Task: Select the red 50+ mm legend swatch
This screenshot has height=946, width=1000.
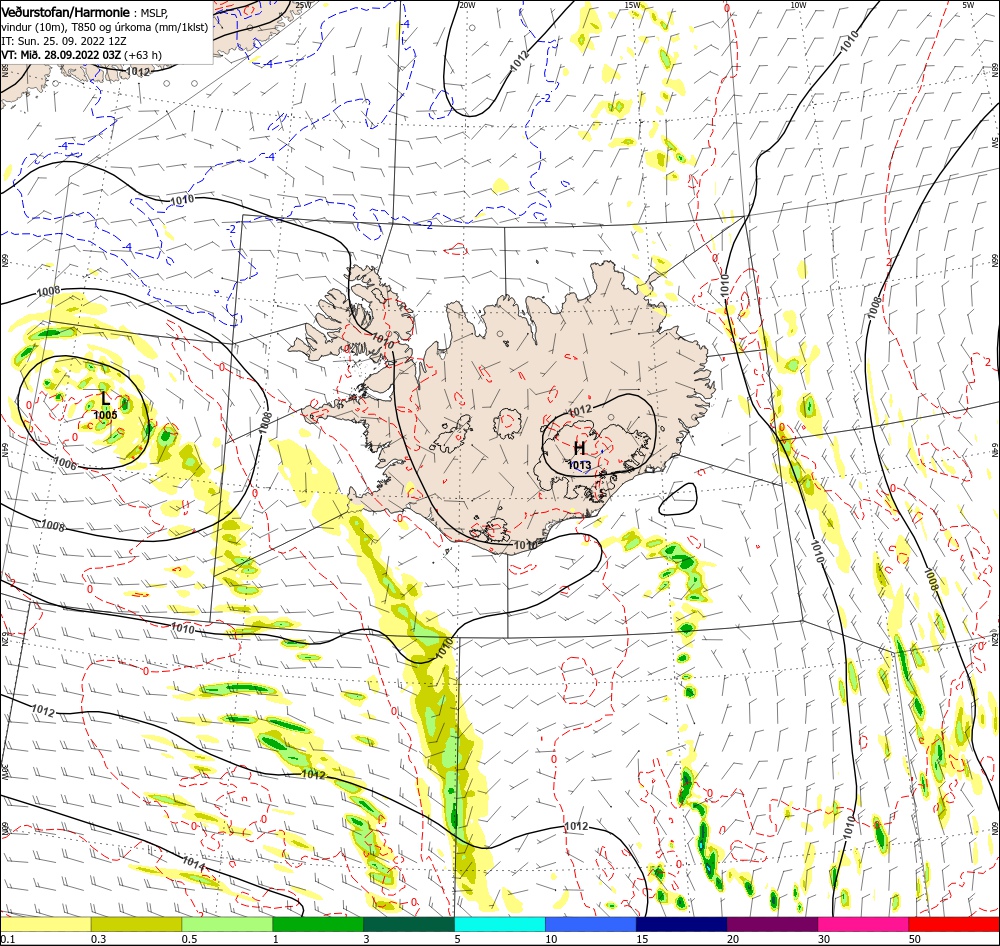Action: pos(954,924)
